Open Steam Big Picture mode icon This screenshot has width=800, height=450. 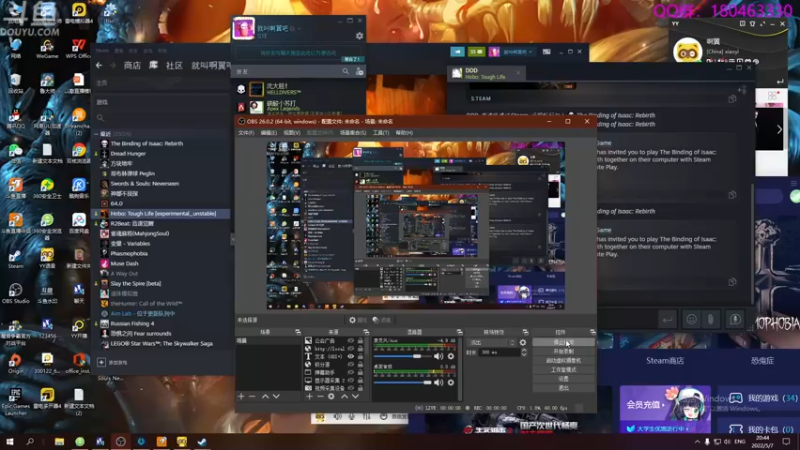(546, 52)
